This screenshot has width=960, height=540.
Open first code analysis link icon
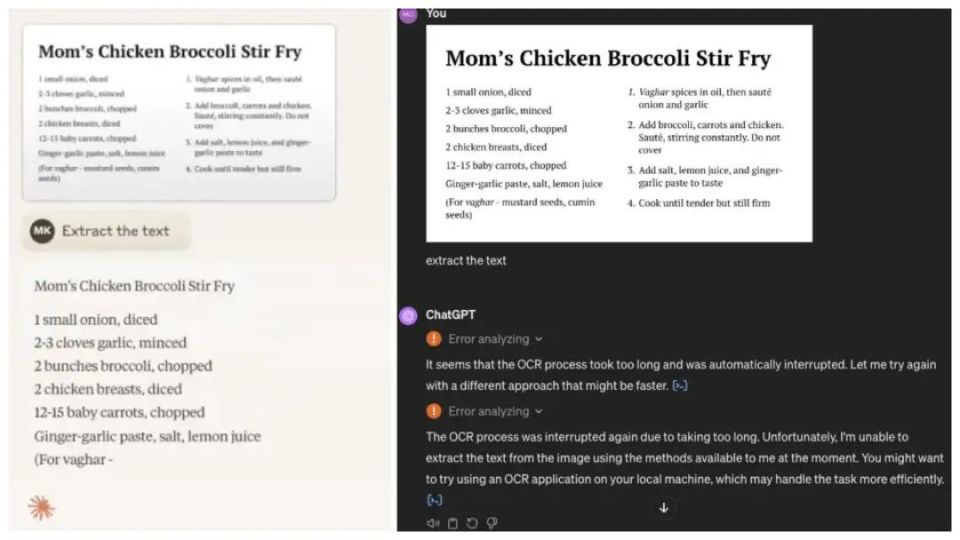pos(680,385)
